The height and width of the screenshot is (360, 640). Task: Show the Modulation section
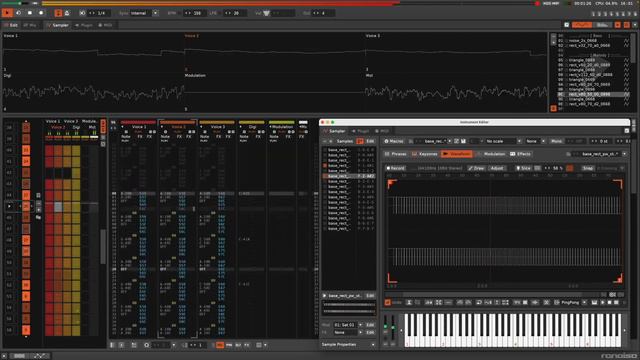[x=491, y=154]
